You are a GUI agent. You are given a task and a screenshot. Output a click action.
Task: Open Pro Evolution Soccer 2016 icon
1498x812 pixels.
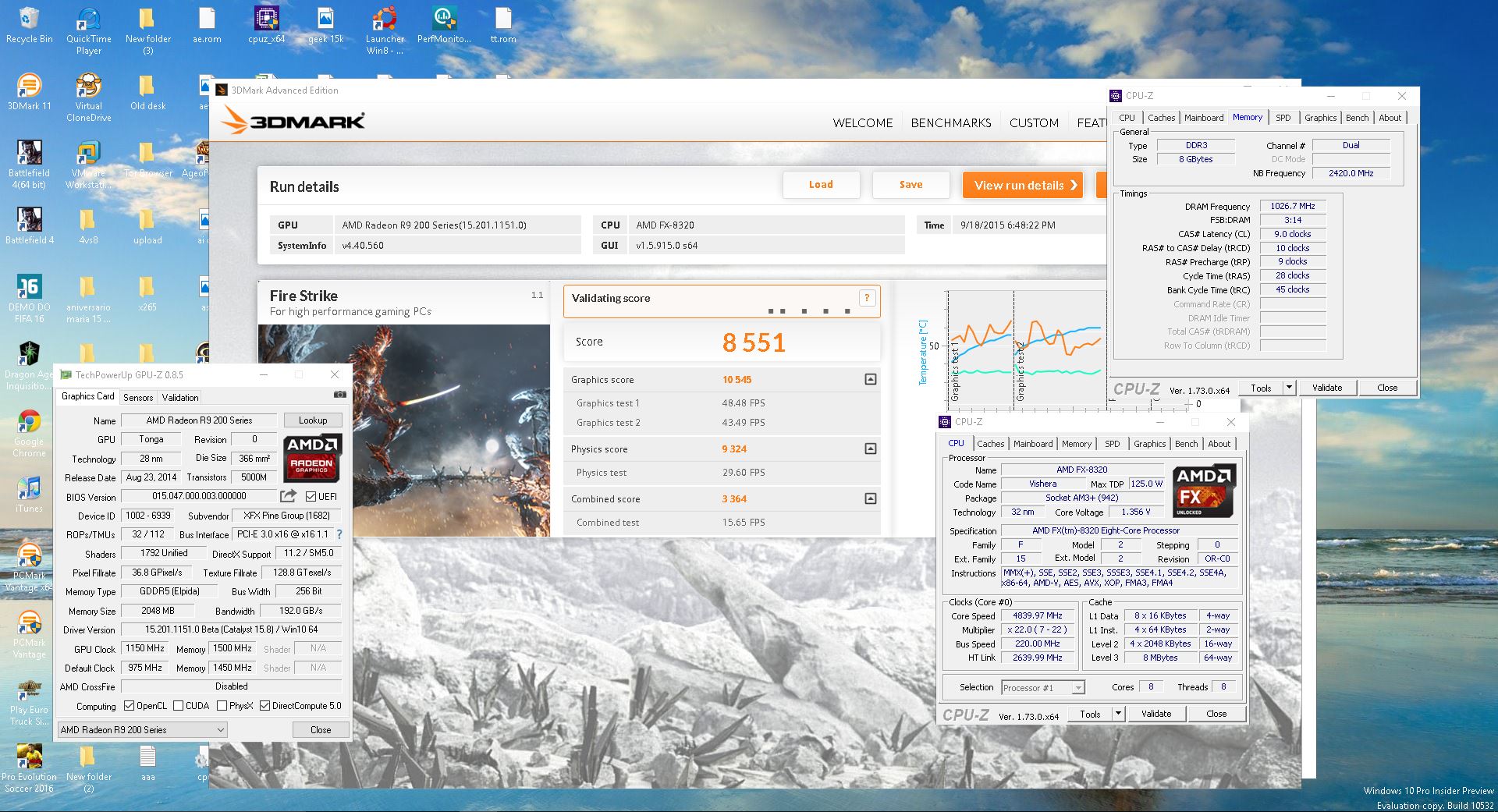(x=30, y=768)
